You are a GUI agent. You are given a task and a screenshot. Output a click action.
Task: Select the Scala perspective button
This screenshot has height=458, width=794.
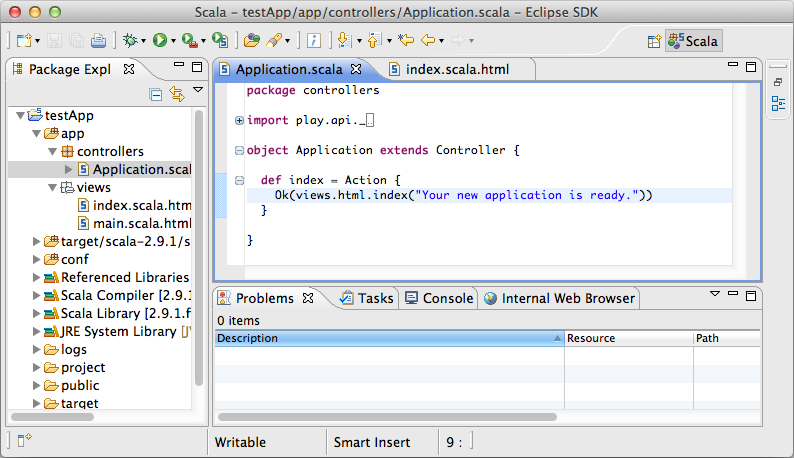click(694, 41)
